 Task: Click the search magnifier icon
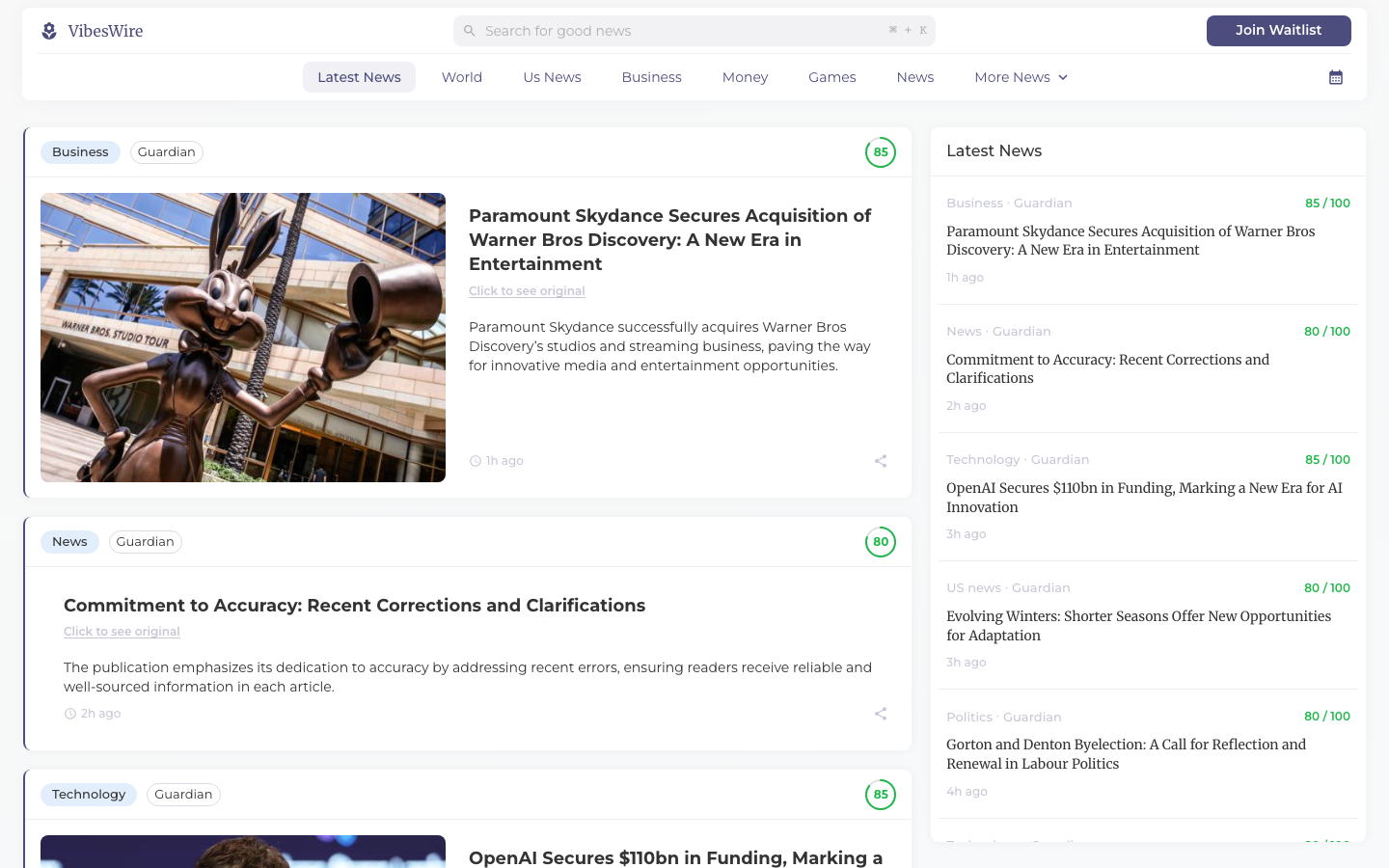470,31
